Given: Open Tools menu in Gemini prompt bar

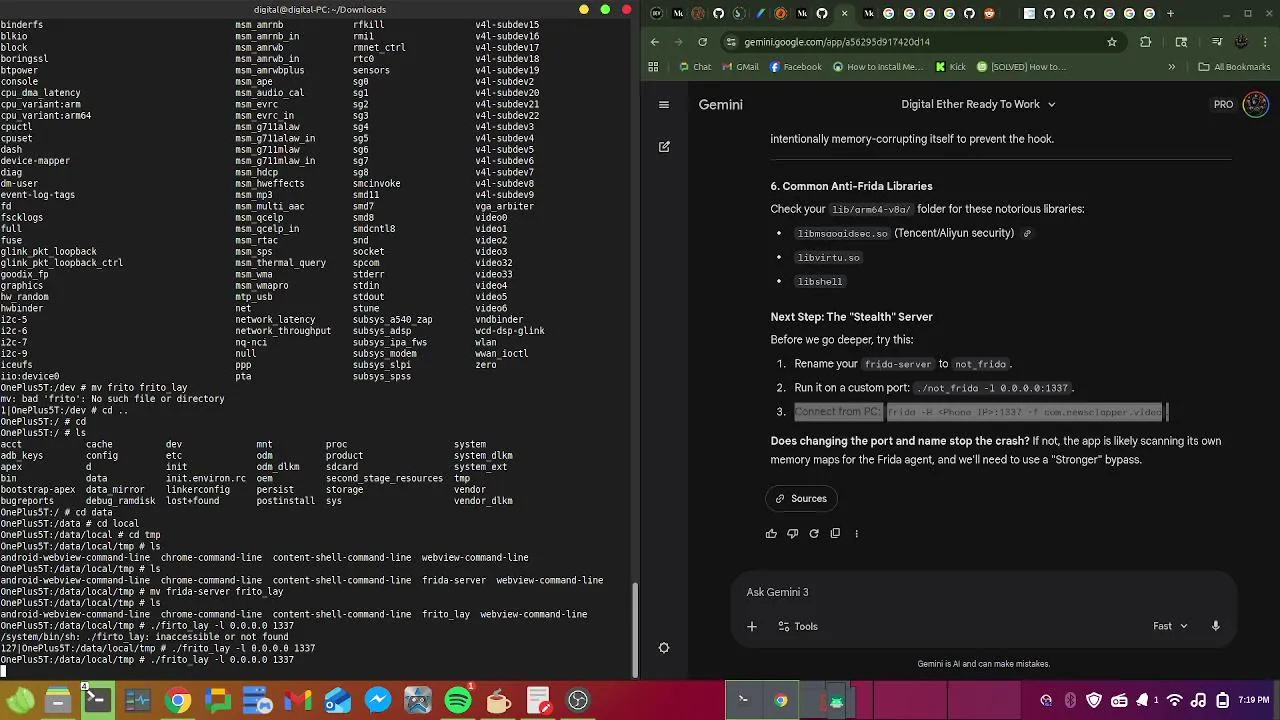Looking at the screenshot, I should [798, 626].
